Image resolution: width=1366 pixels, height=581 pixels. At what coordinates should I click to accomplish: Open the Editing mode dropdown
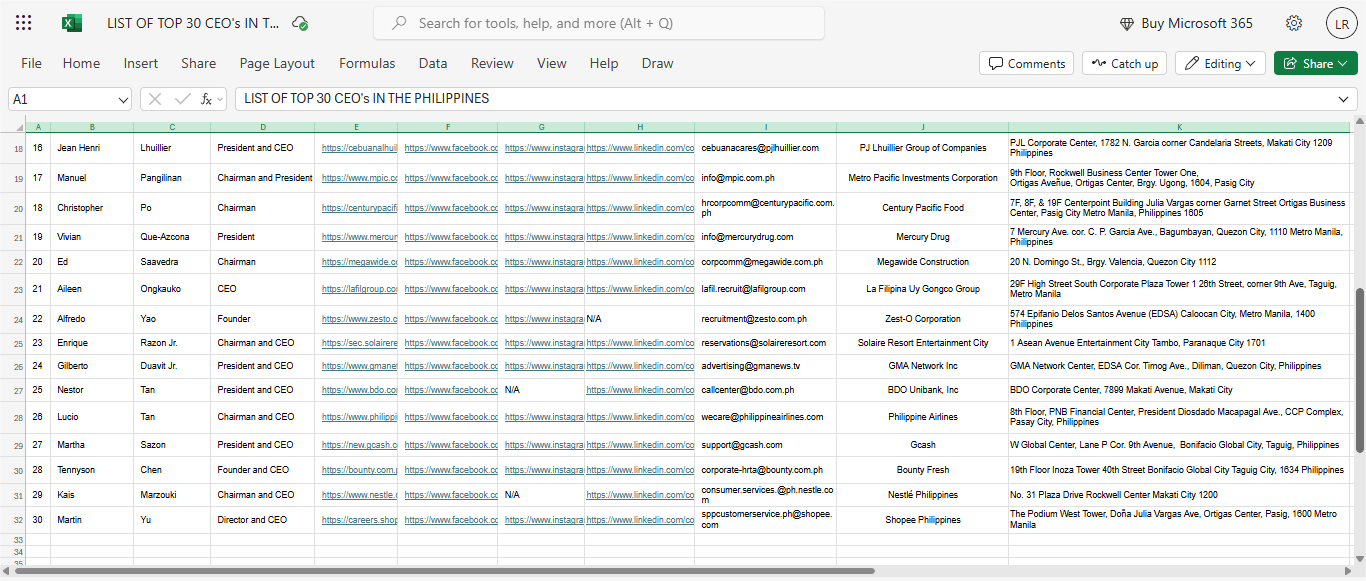[1220, 63]
